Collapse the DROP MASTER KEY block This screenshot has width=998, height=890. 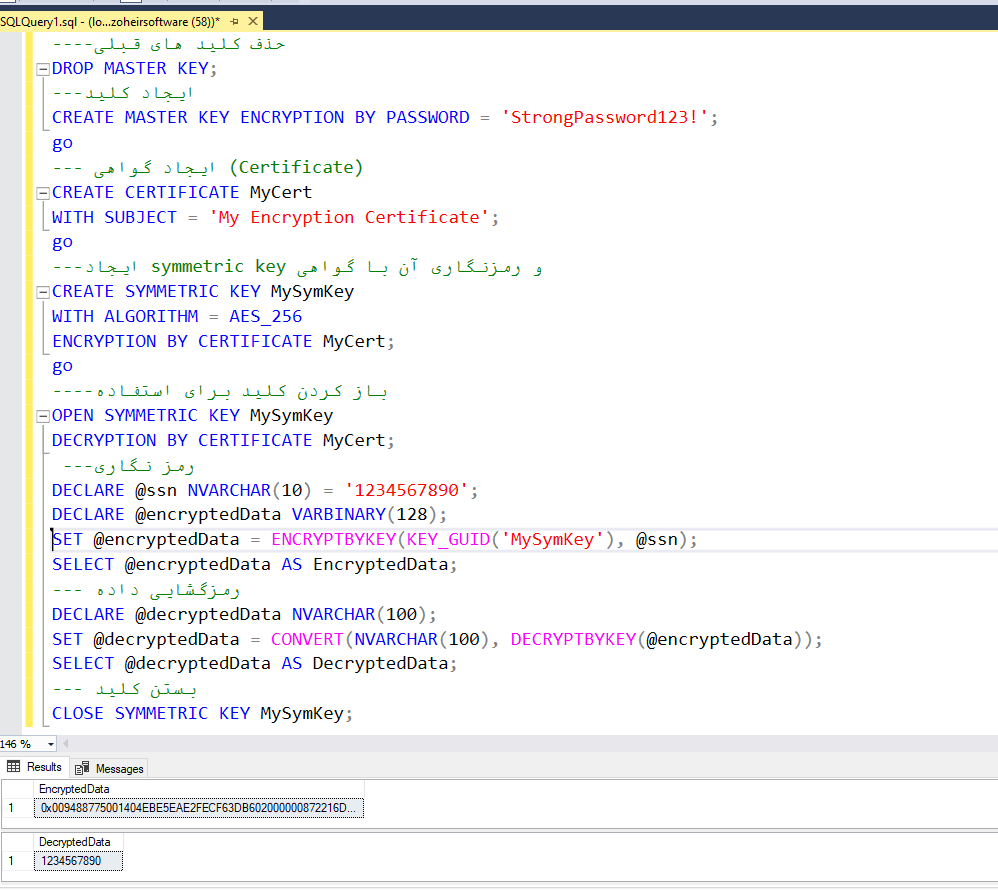(43, 69)
